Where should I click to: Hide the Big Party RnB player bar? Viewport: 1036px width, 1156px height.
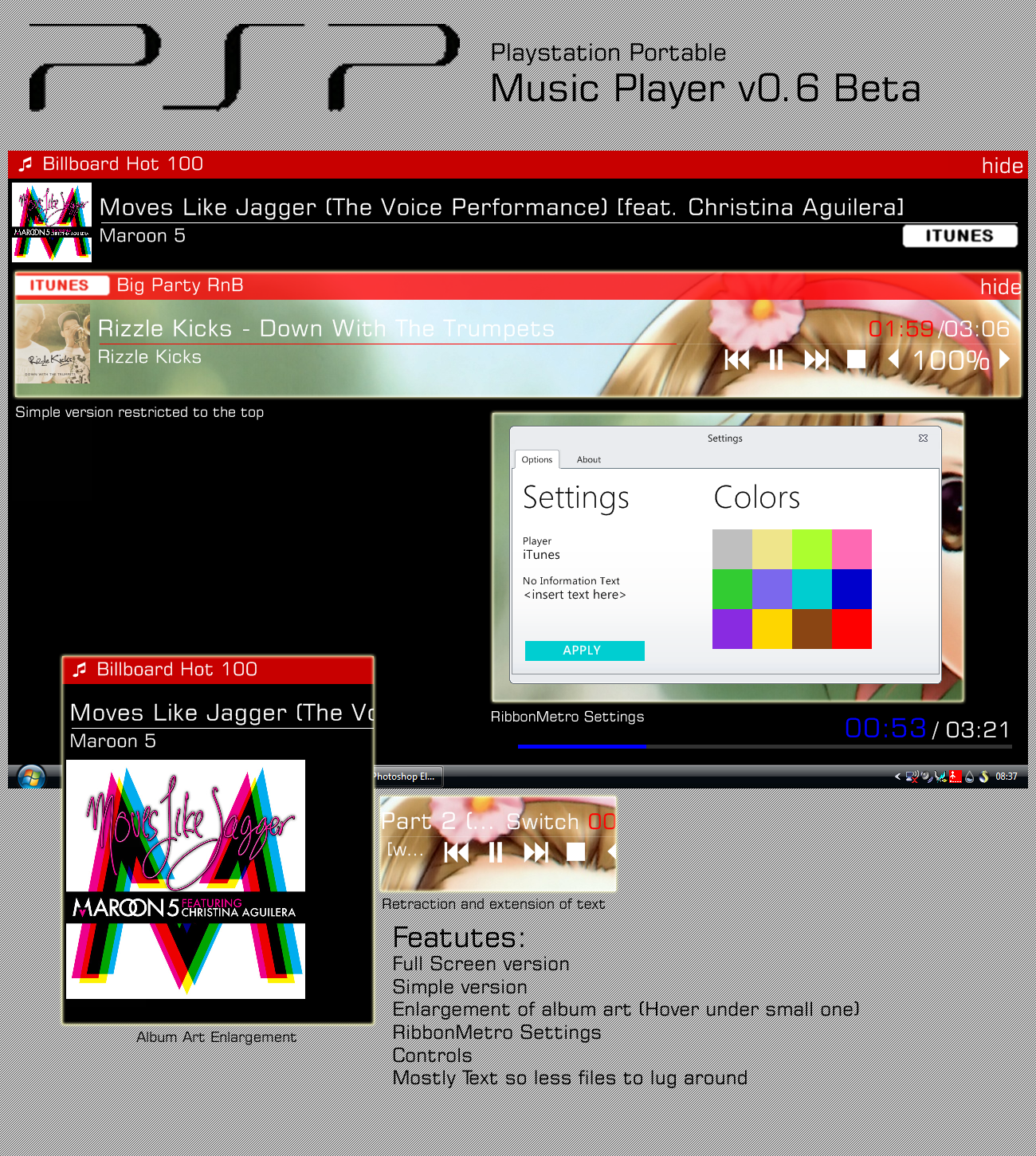pos(1000,287)
